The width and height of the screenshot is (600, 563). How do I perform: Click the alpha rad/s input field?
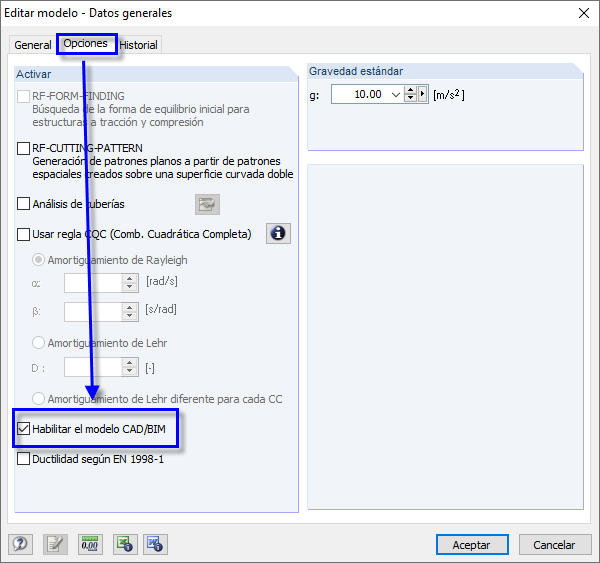point(93,283)
